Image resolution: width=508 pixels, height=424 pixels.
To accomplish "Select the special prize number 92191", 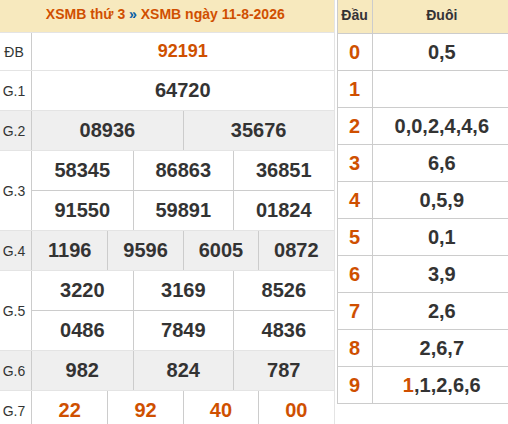I will tap(183, 51).
